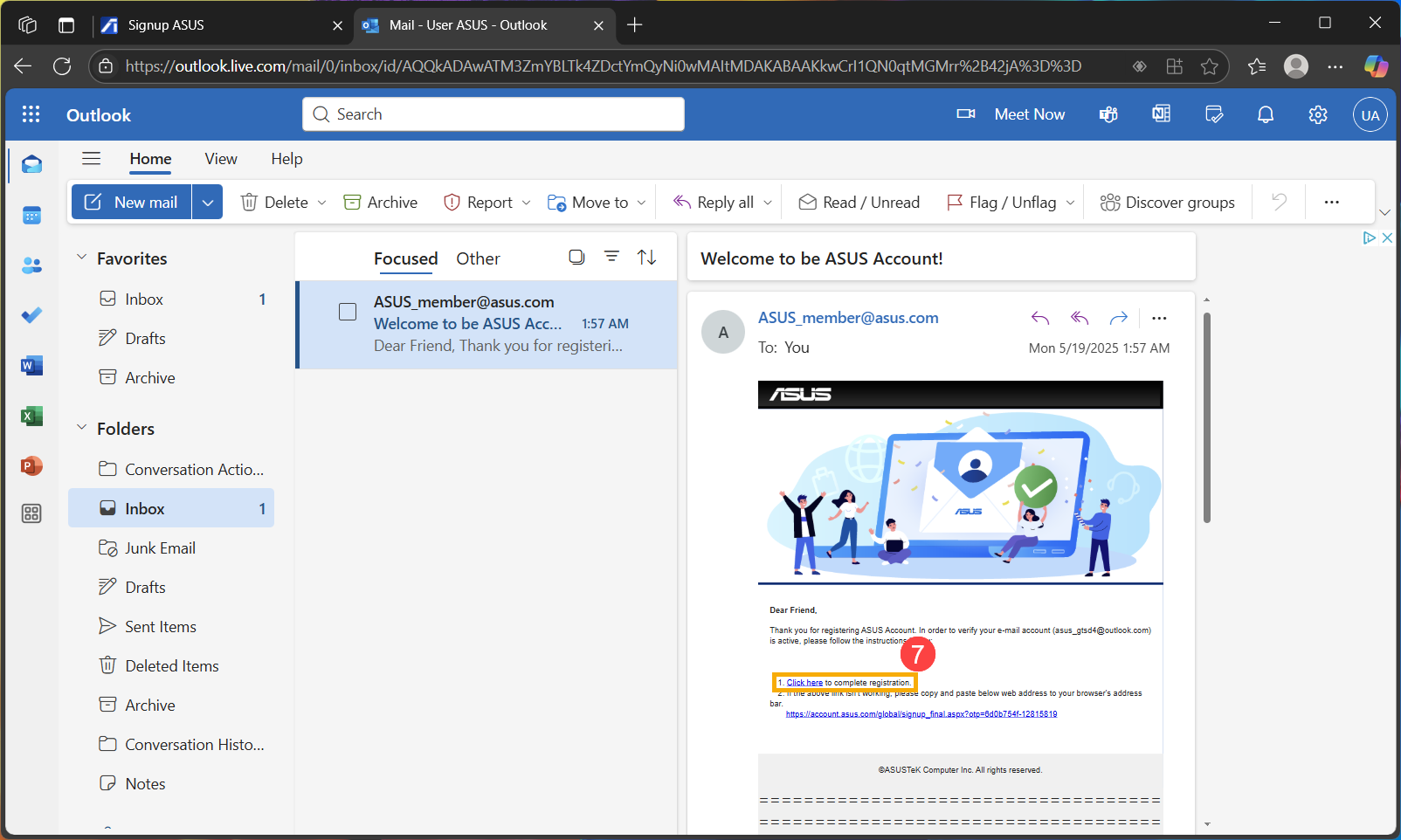Collapse the Folders section
The width and height of the screenshot is (1401, 840).
pyautogui.click(x=82, y=428)
